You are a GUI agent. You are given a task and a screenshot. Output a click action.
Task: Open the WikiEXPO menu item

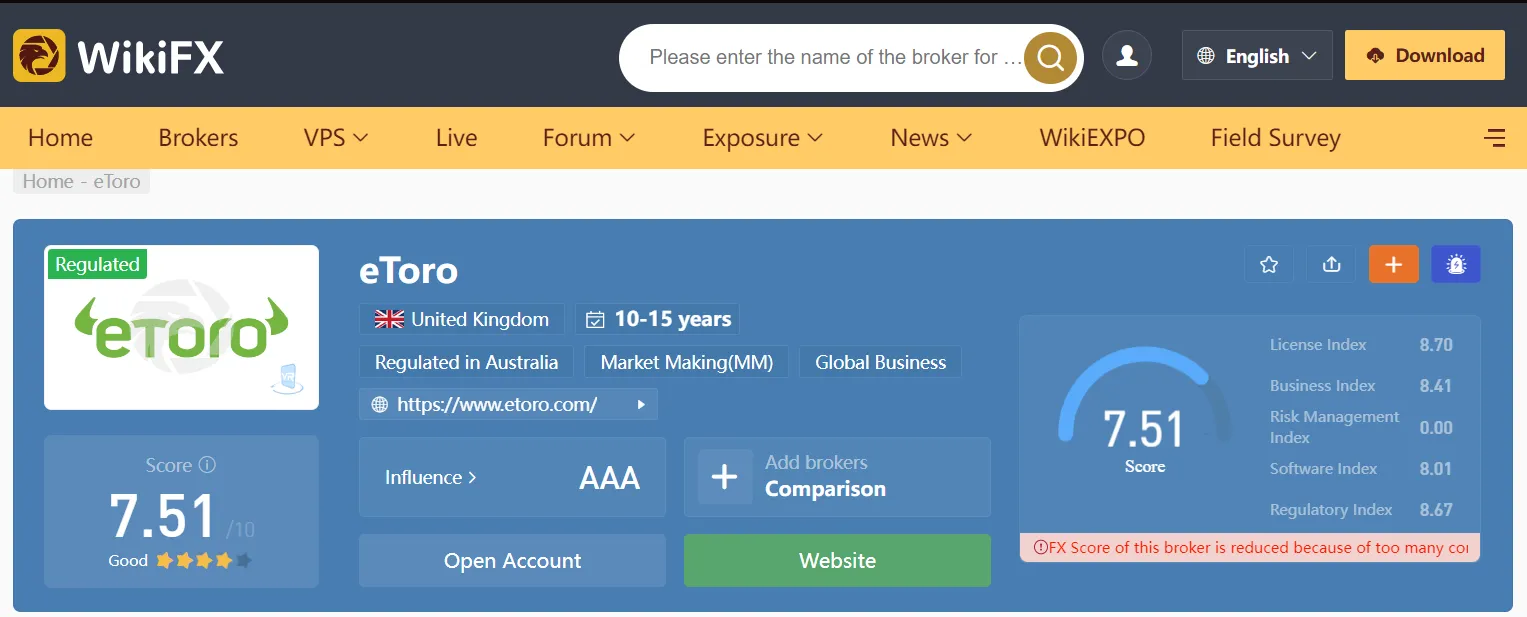tap(1092, 138)
